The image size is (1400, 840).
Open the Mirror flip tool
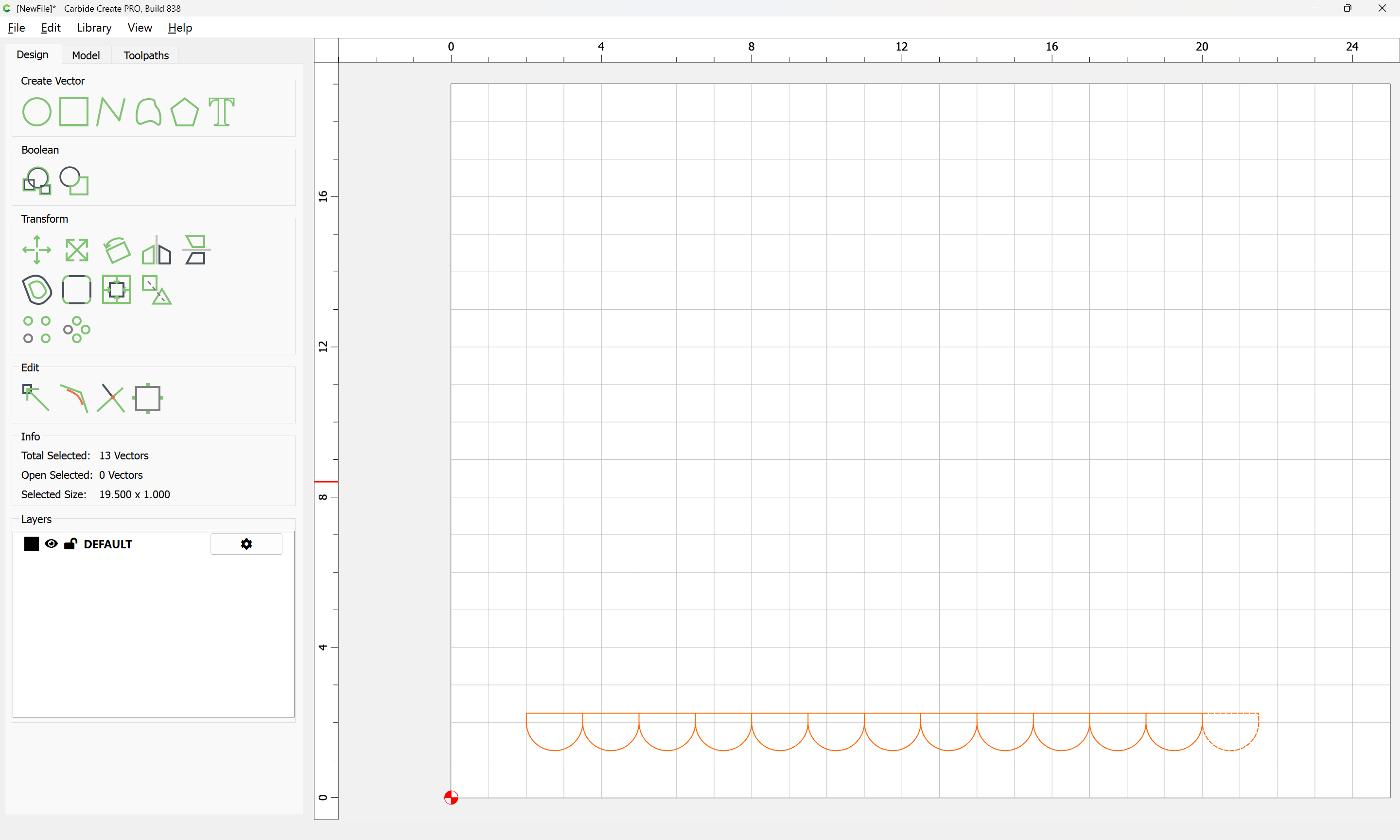[156, 250]
